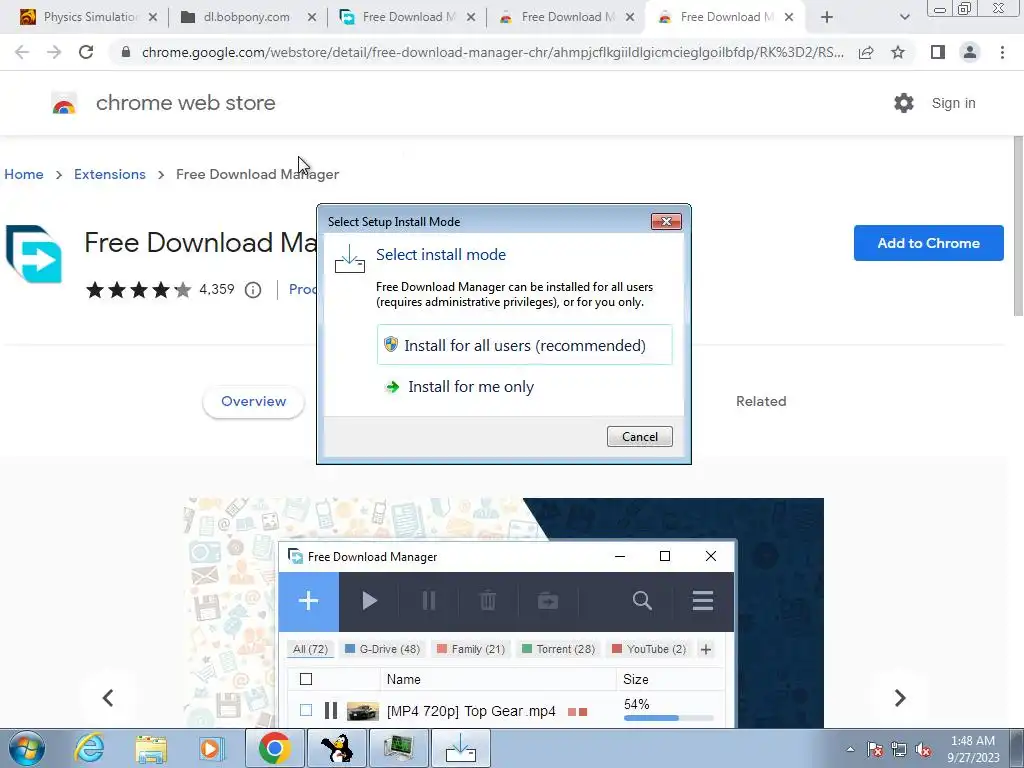Click the 4,359 ratings count

(217, 289)
